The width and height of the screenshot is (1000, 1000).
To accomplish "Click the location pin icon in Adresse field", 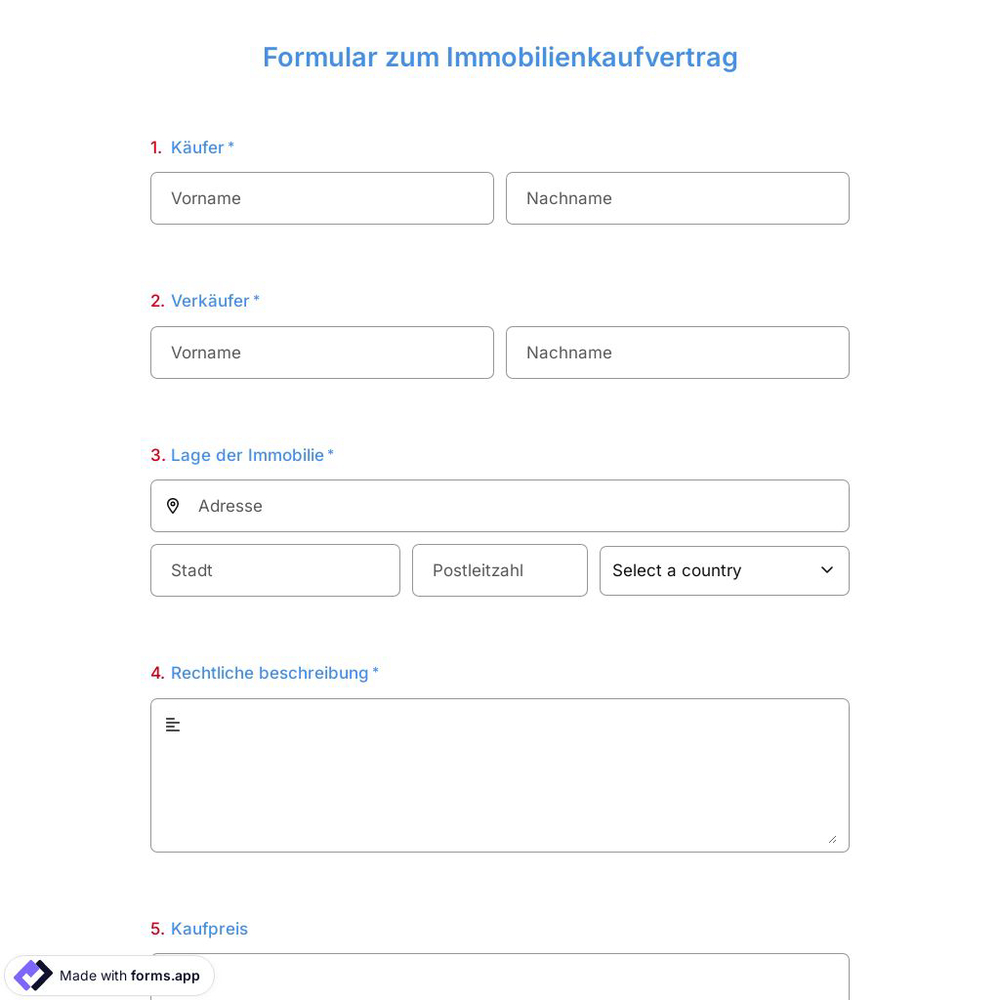I will pos(173,506).
